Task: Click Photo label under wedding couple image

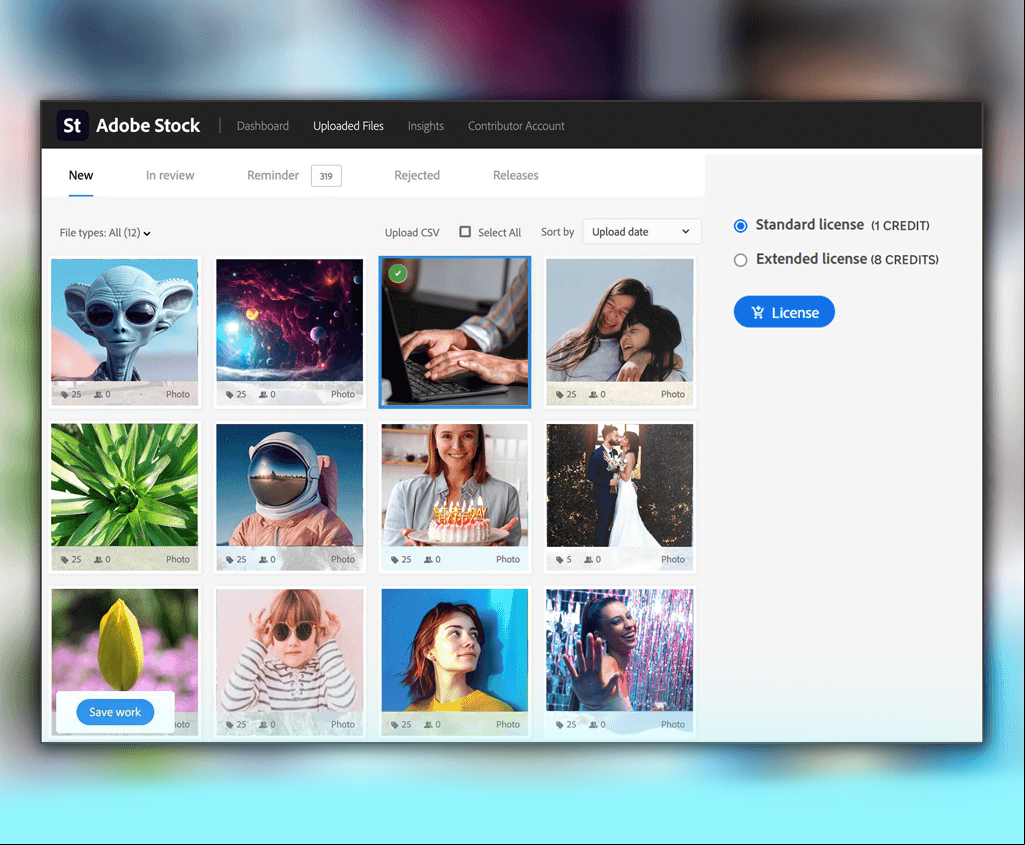Action: [673, 559]
